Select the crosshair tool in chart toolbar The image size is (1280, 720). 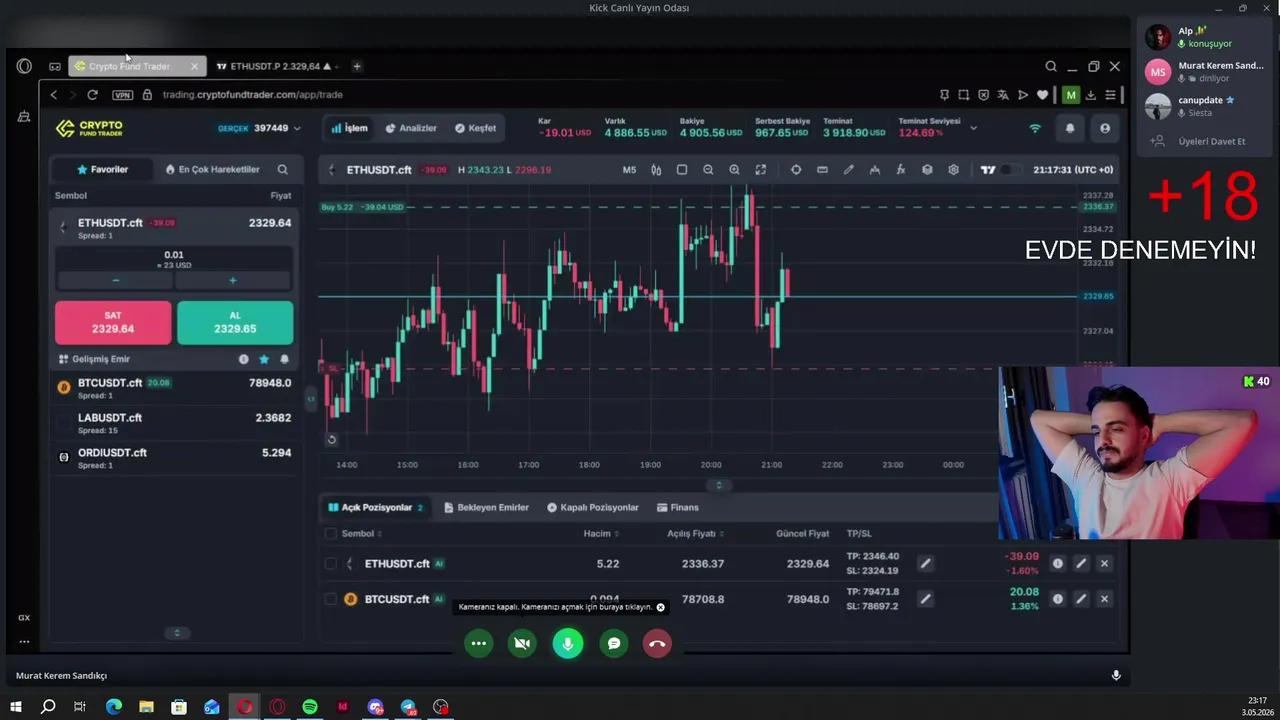point(796,170)
